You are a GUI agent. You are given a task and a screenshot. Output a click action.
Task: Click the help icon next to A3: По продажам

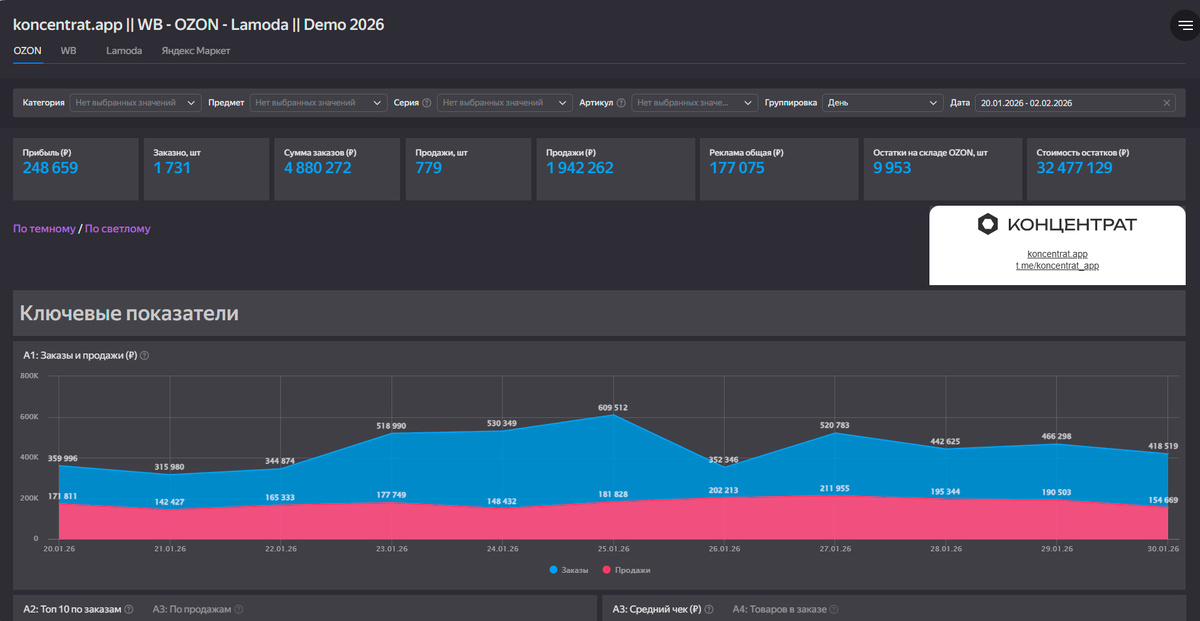(x=239, y=609)
